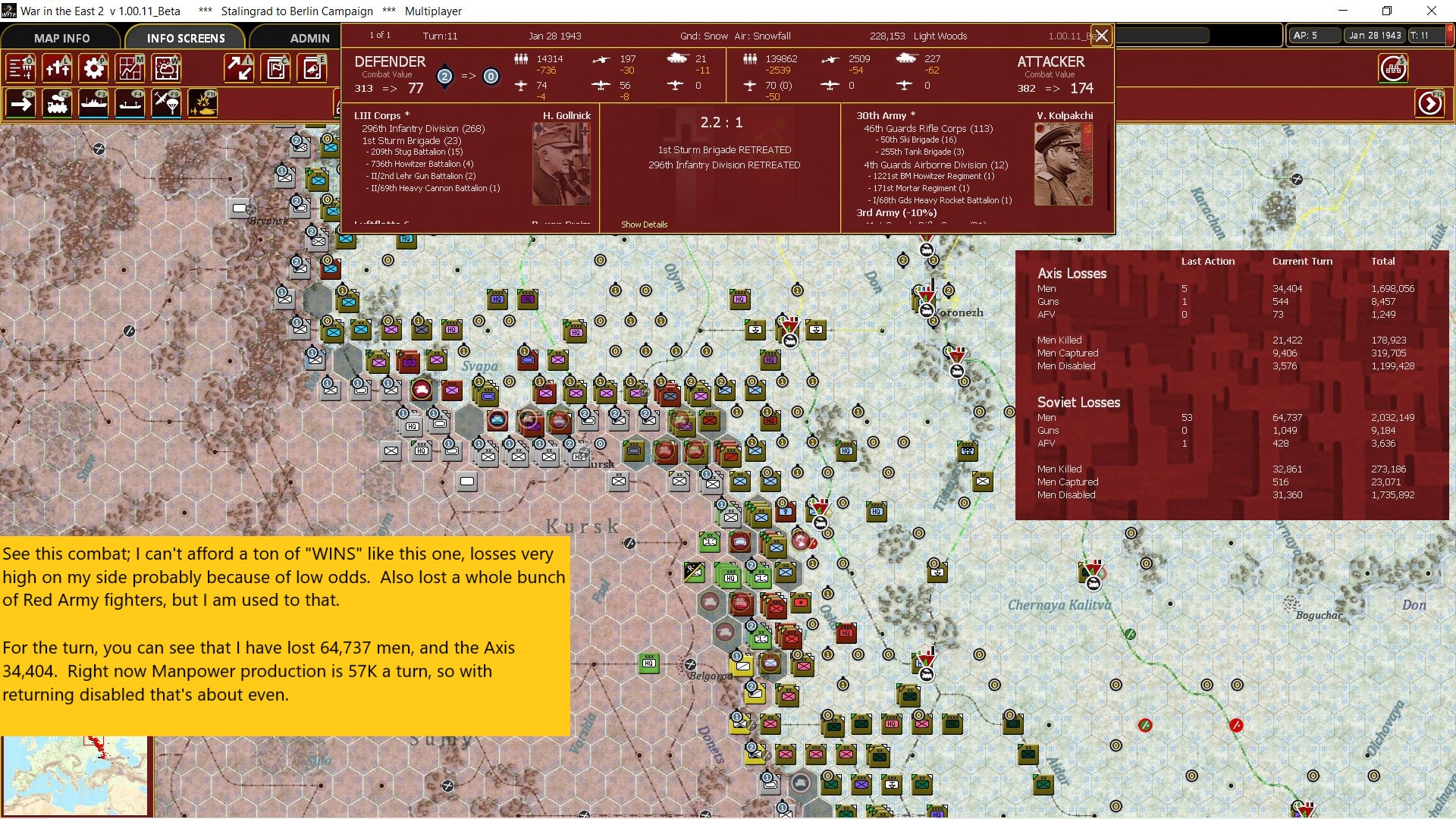This screenshot has width=1456, height=819.
Task: Open the Order of Battle screen (O)
Action: (21, 68)
